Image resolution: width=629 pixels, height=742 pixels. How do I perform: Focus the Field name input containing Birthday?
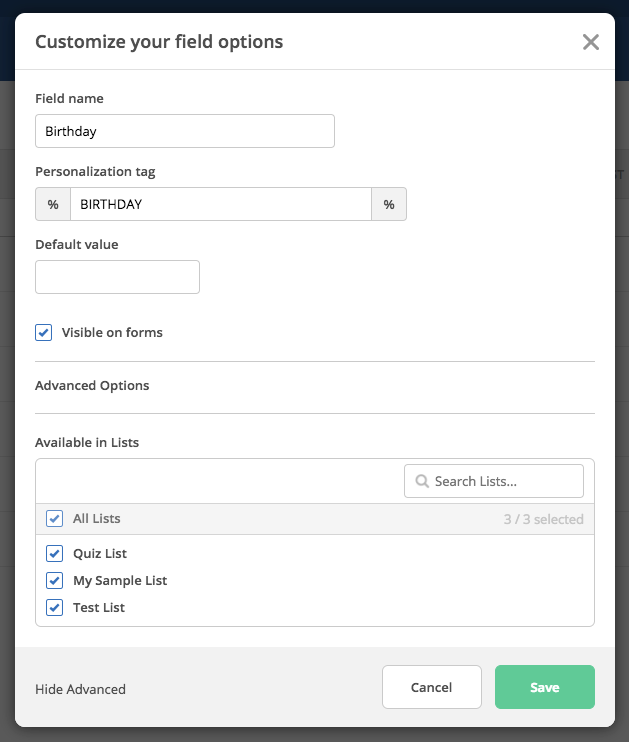tap(185, 131)
